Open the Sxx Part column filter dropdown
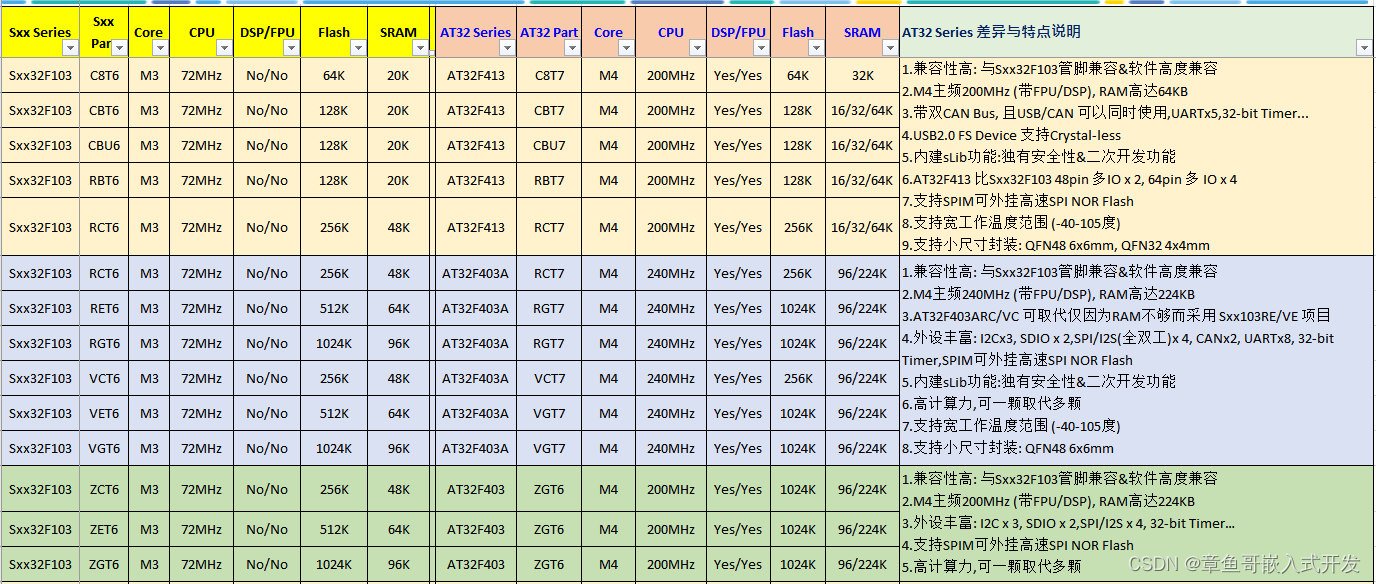 [119, 48]
